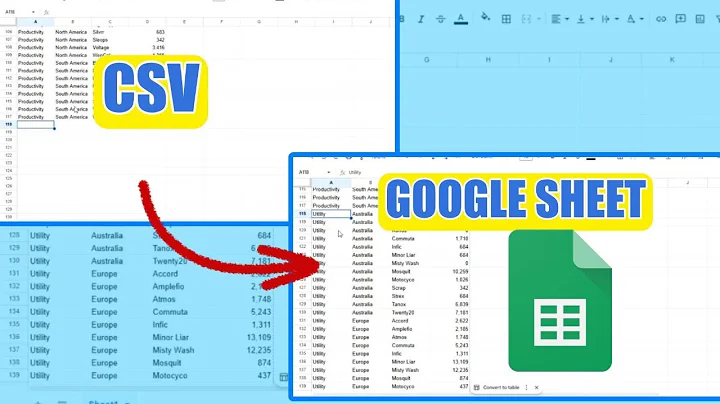Open the text color picker
This screenshot has height=404, width=720.
pyautogui.click(x=461, y=19)
